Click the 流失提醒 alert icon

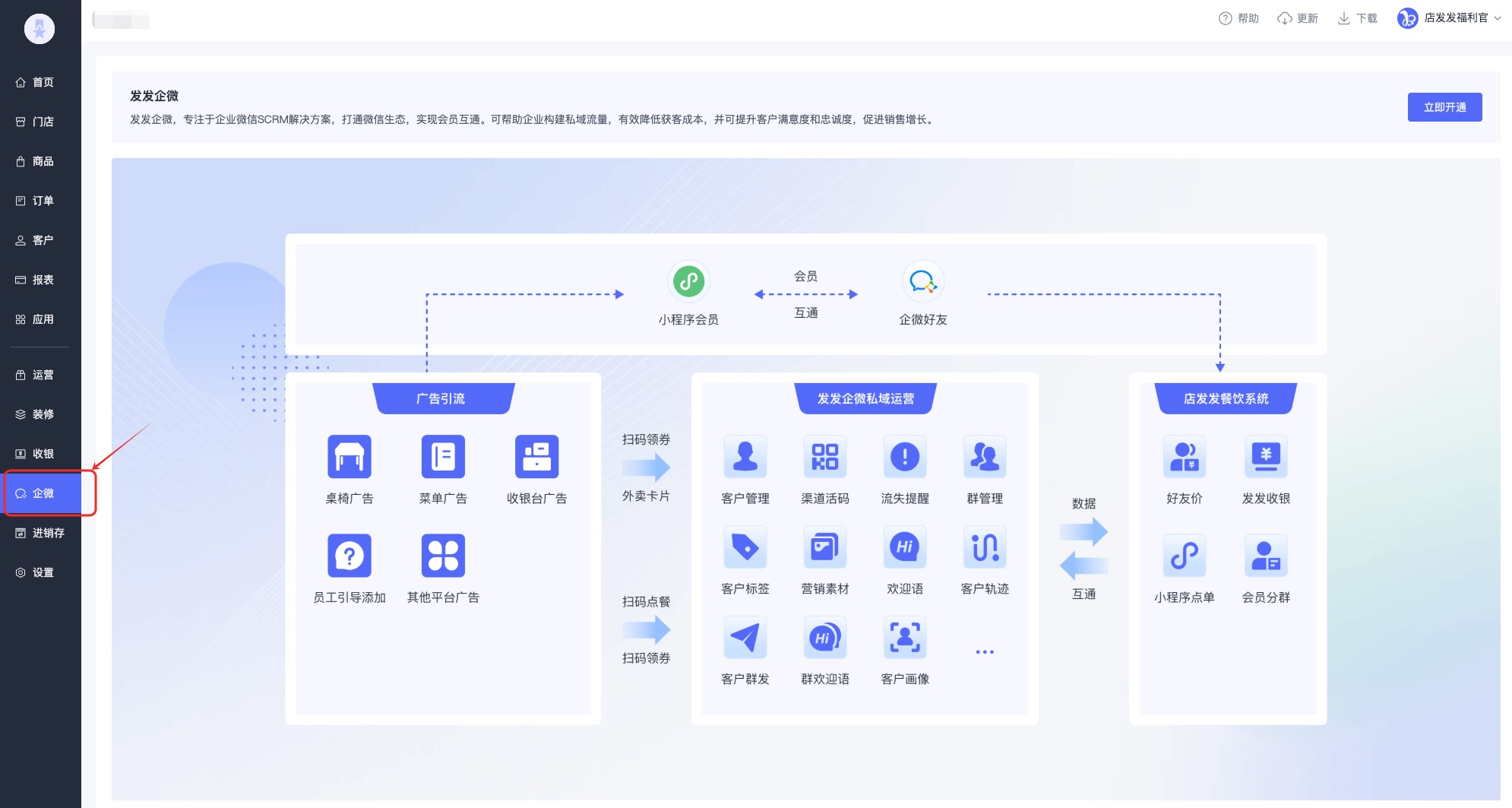pyautogui.click(x=904, y=457)
